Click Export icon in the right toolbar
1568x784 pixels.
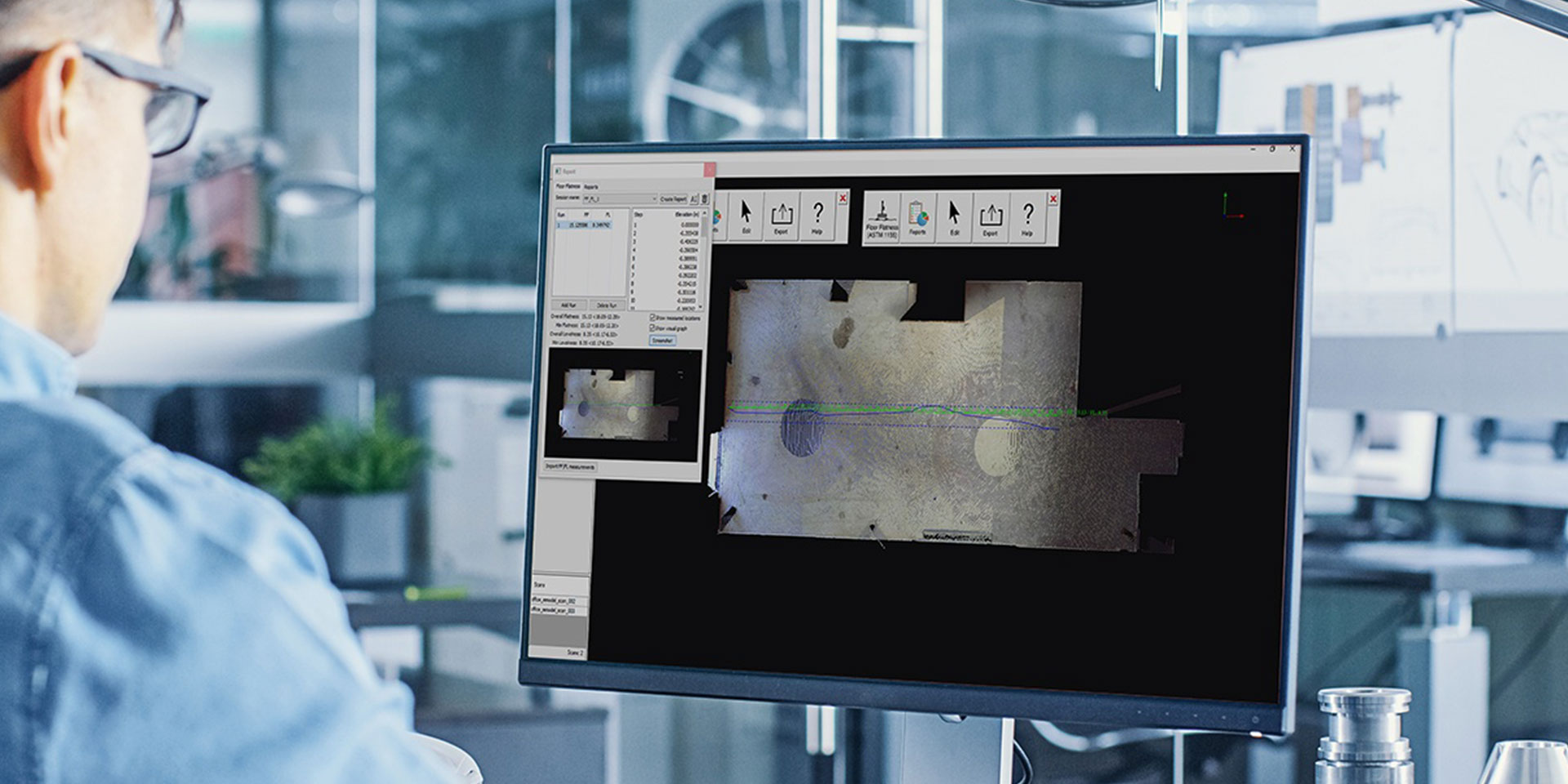click(990, 217)
